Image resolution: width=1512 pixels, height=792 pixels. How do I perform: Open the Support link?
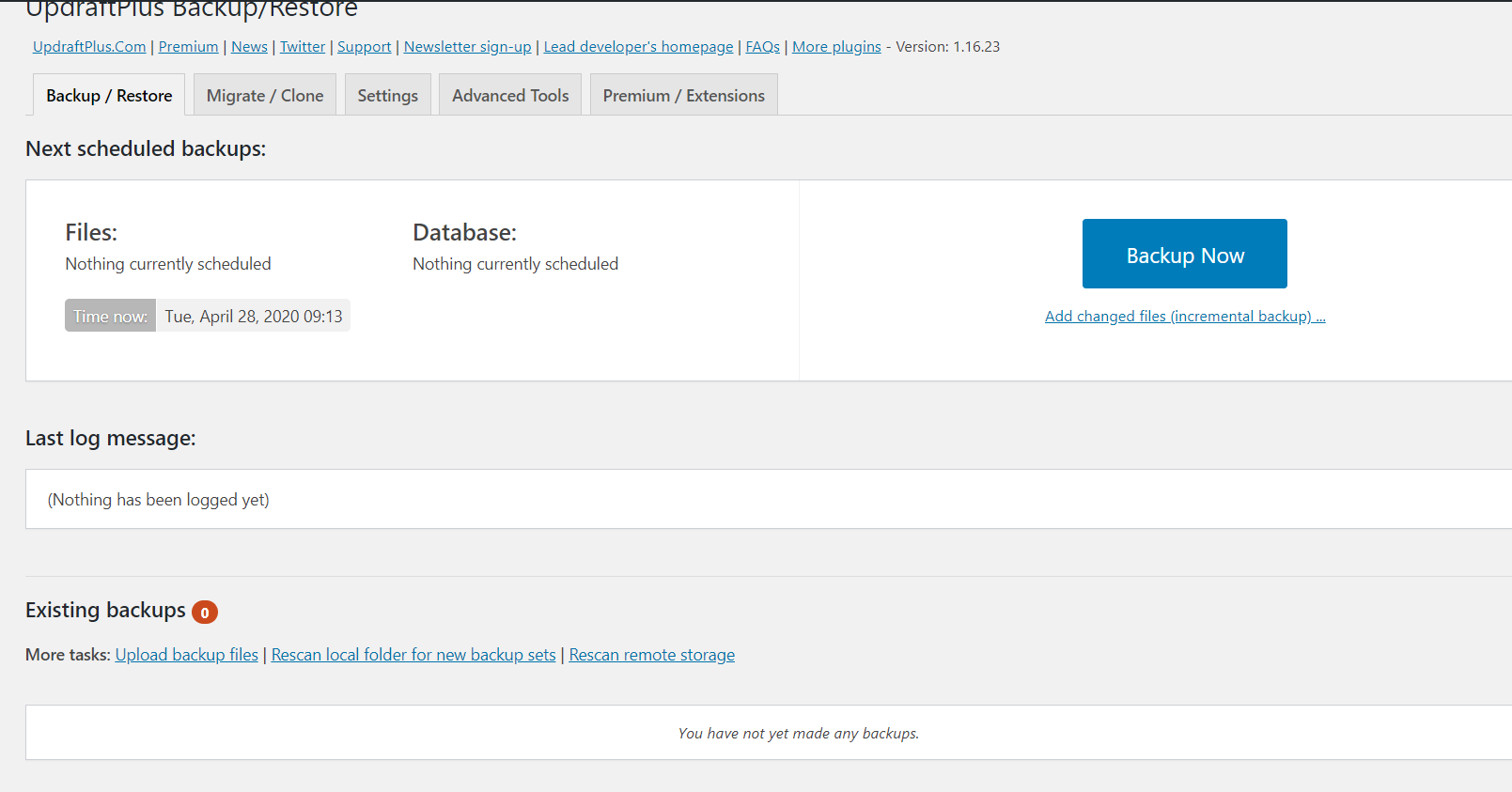[x=365, y=46]
